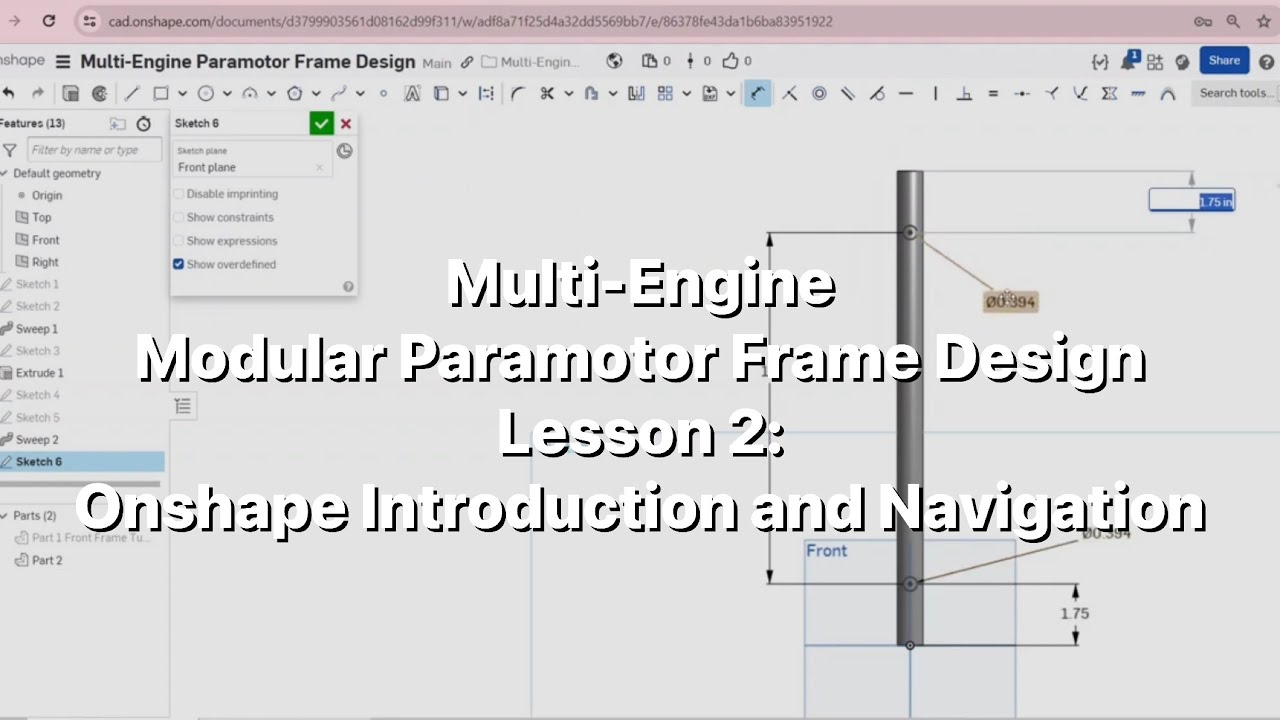Select the Center point circle tool

[x=206, y=93]
